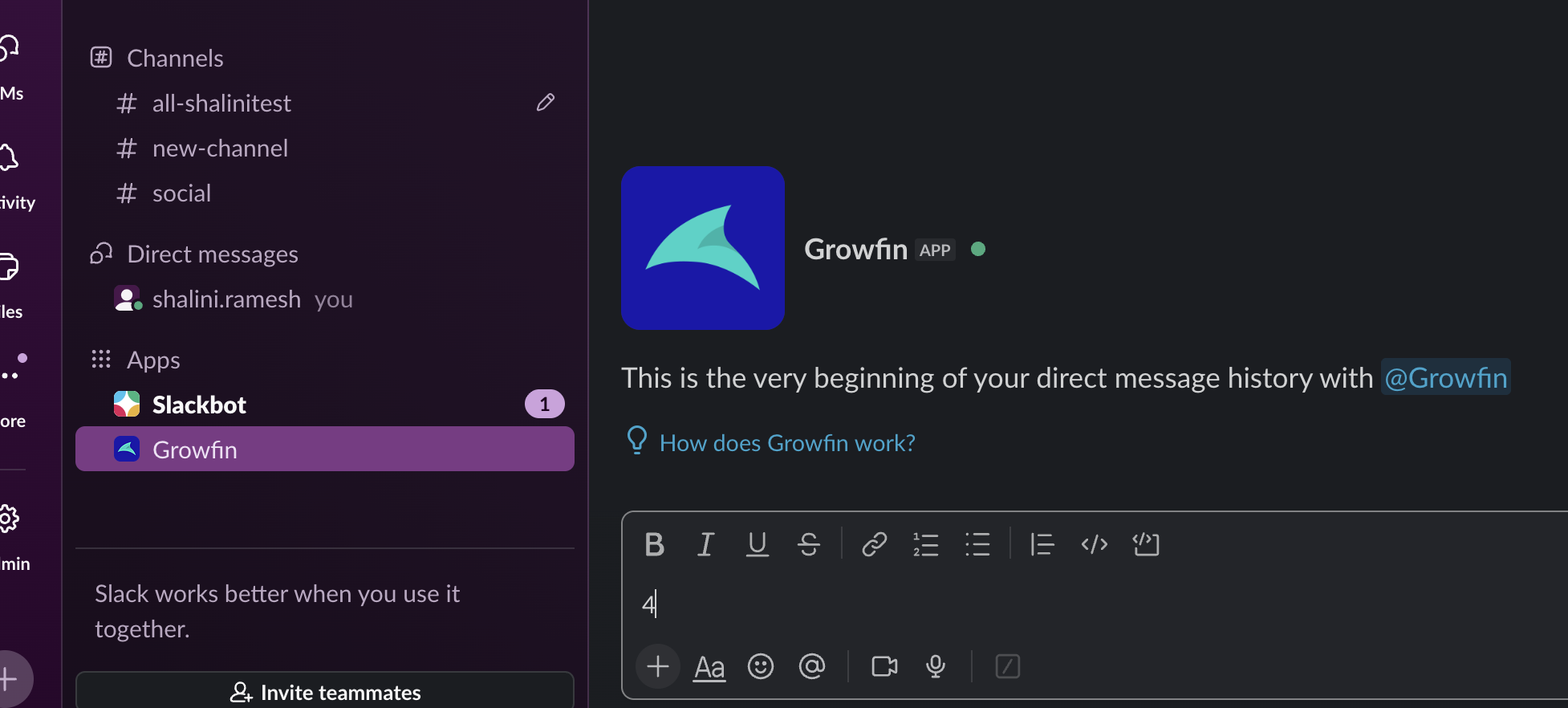Open More in the left rail

[11, 390]
